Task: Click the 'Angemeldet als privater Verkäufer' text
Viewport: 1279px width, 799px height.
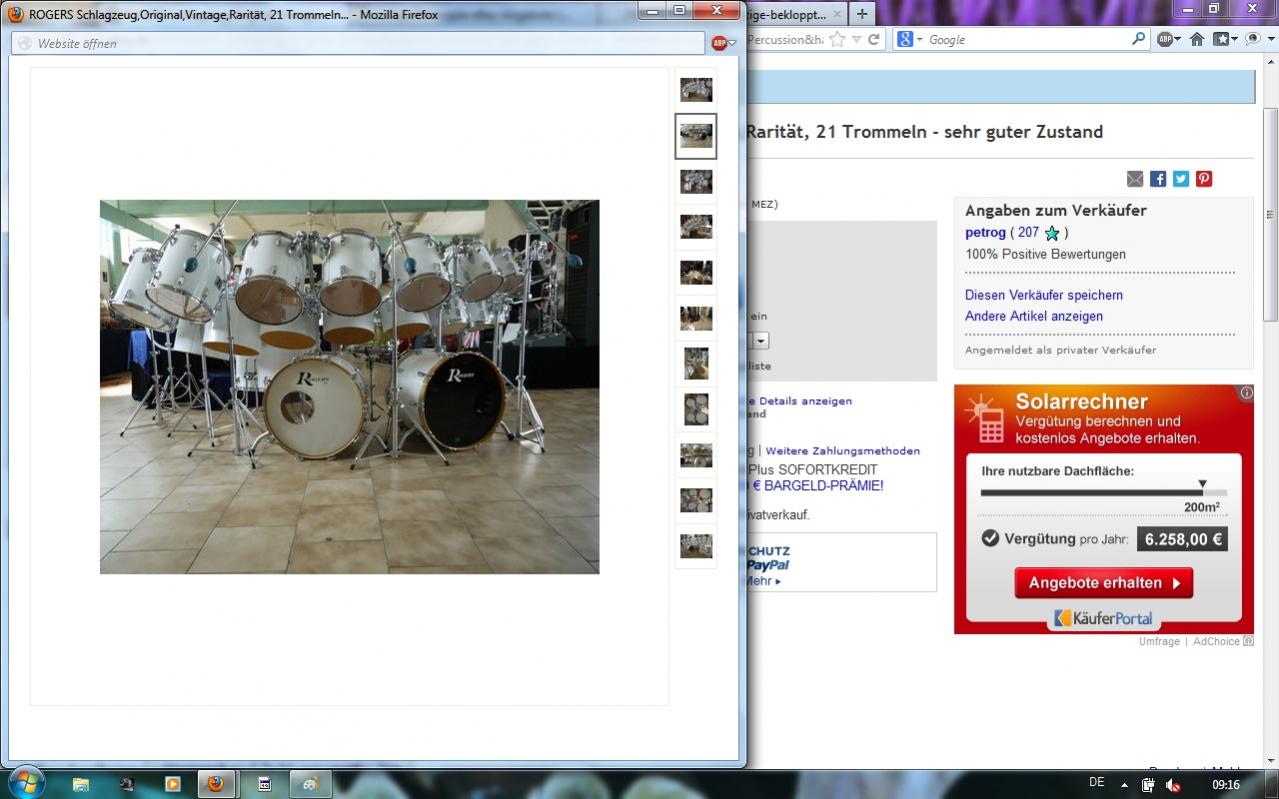Action: 1060,350
